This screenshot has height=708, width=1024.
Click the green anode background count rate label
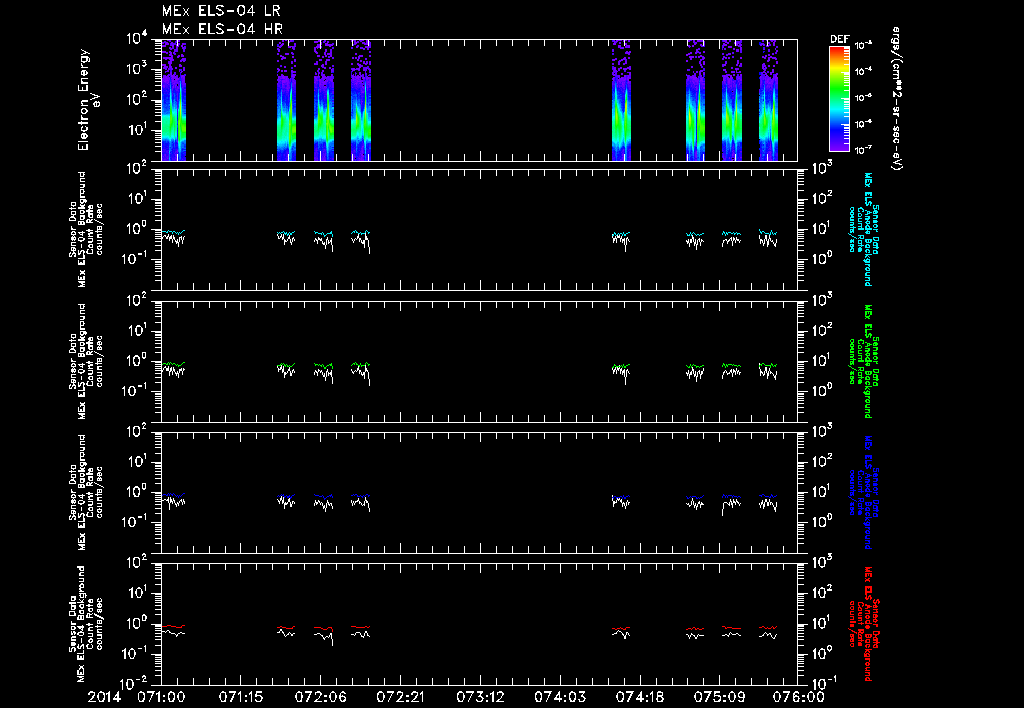pos(864,361)
